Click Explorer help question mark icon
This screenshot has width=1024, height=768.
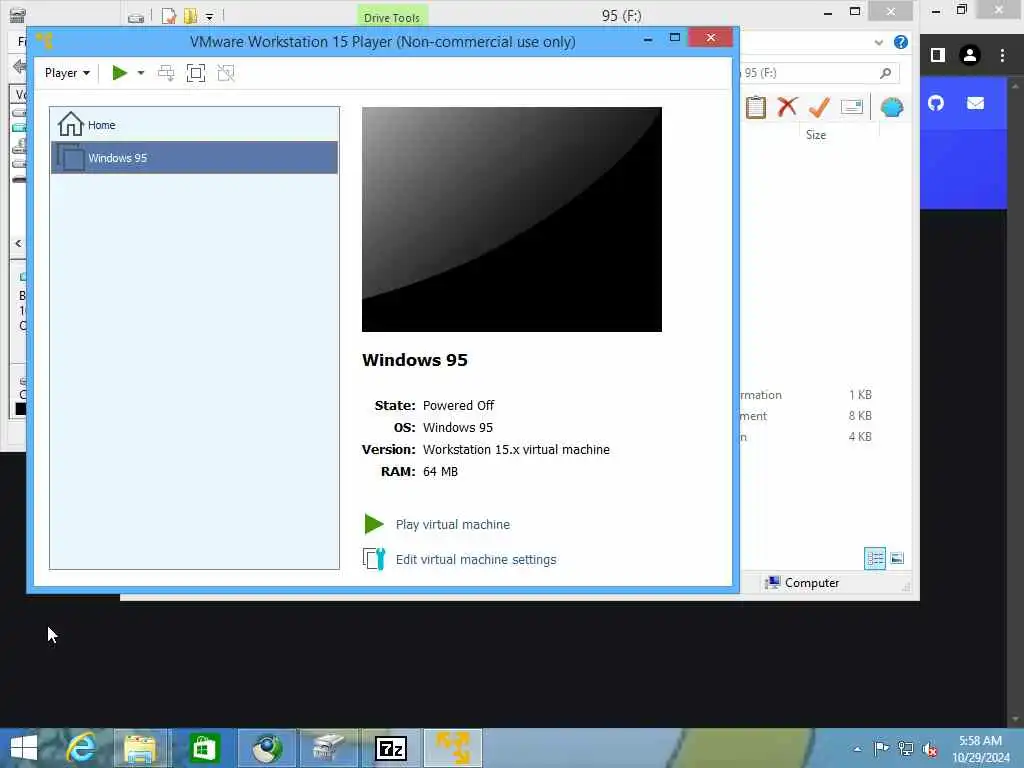coord(901,42)
